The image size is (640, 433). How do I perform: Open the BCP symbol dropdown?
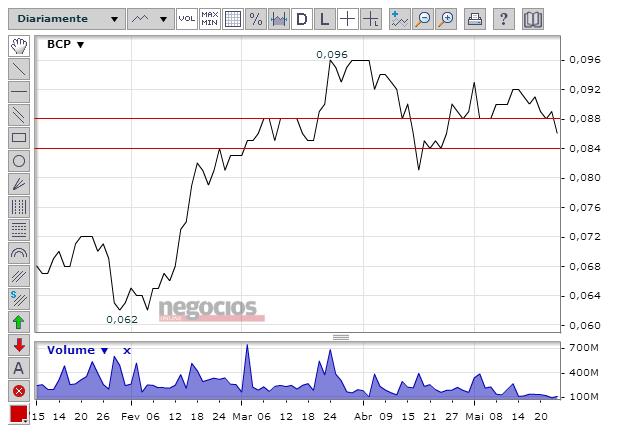click(x=65, y=44)
